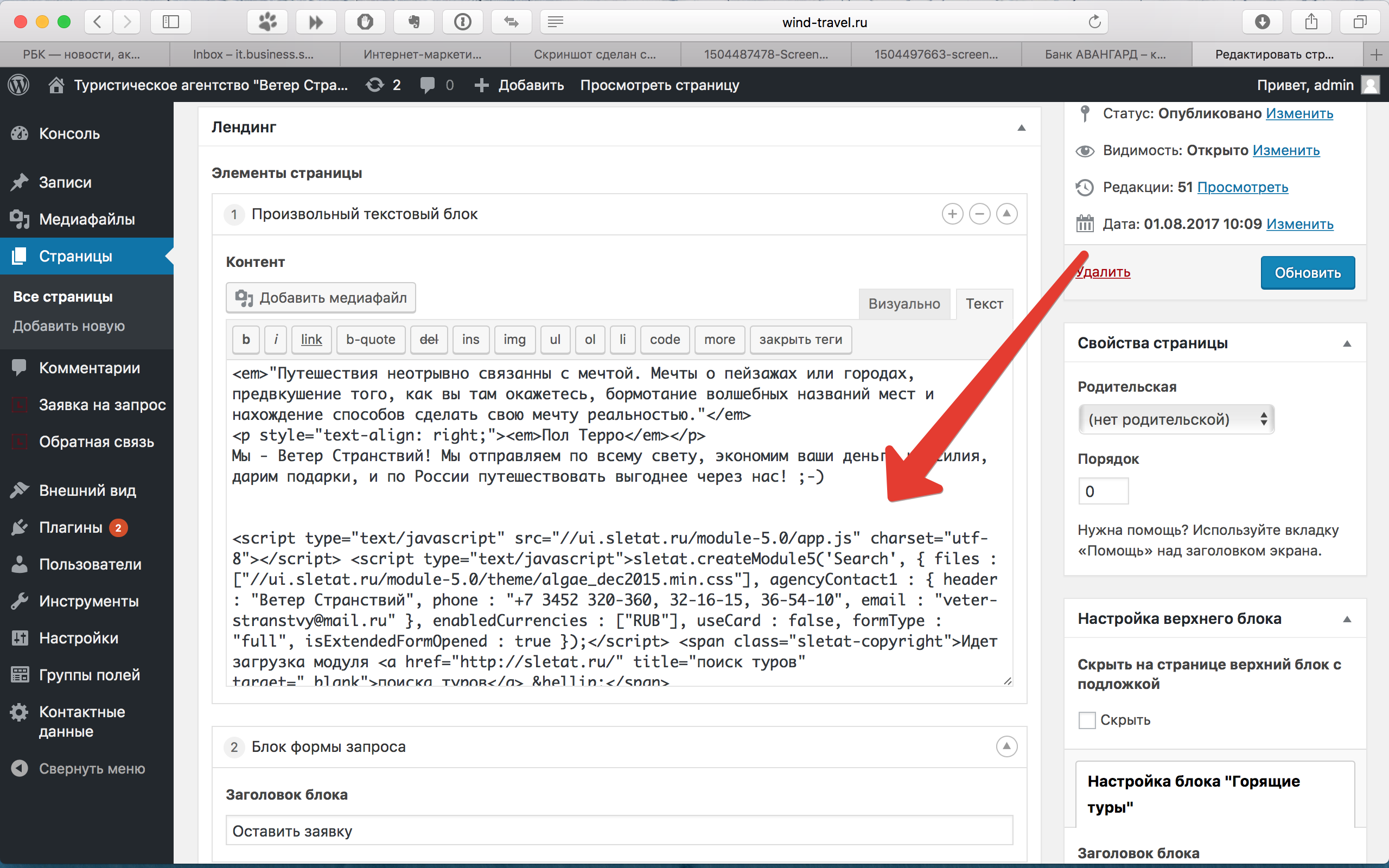Insert bold tag with the b button
Viewport: 1389px width, 868px height.
(x=246, y=340)
